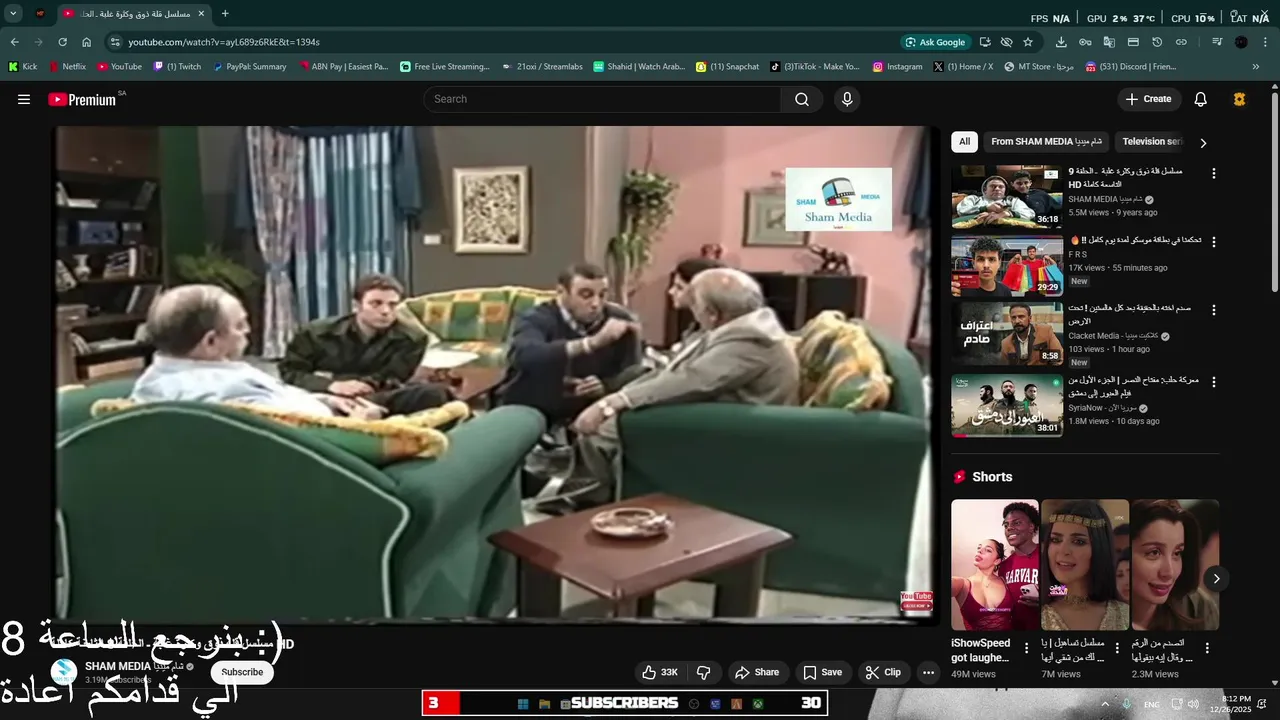Share the video
This screenshot has height=720, width=1280.
tap(758, 673)
